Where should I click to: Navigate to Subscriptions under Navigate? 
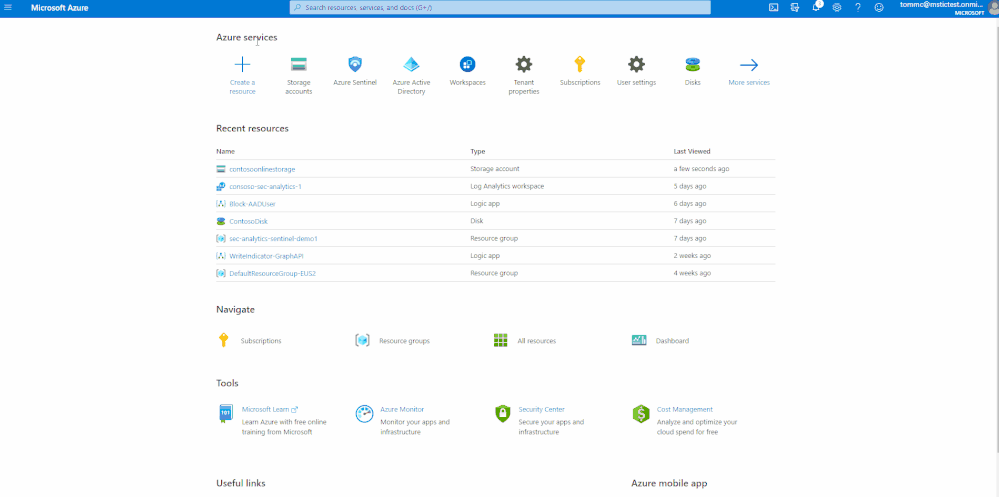click(261, 341)
